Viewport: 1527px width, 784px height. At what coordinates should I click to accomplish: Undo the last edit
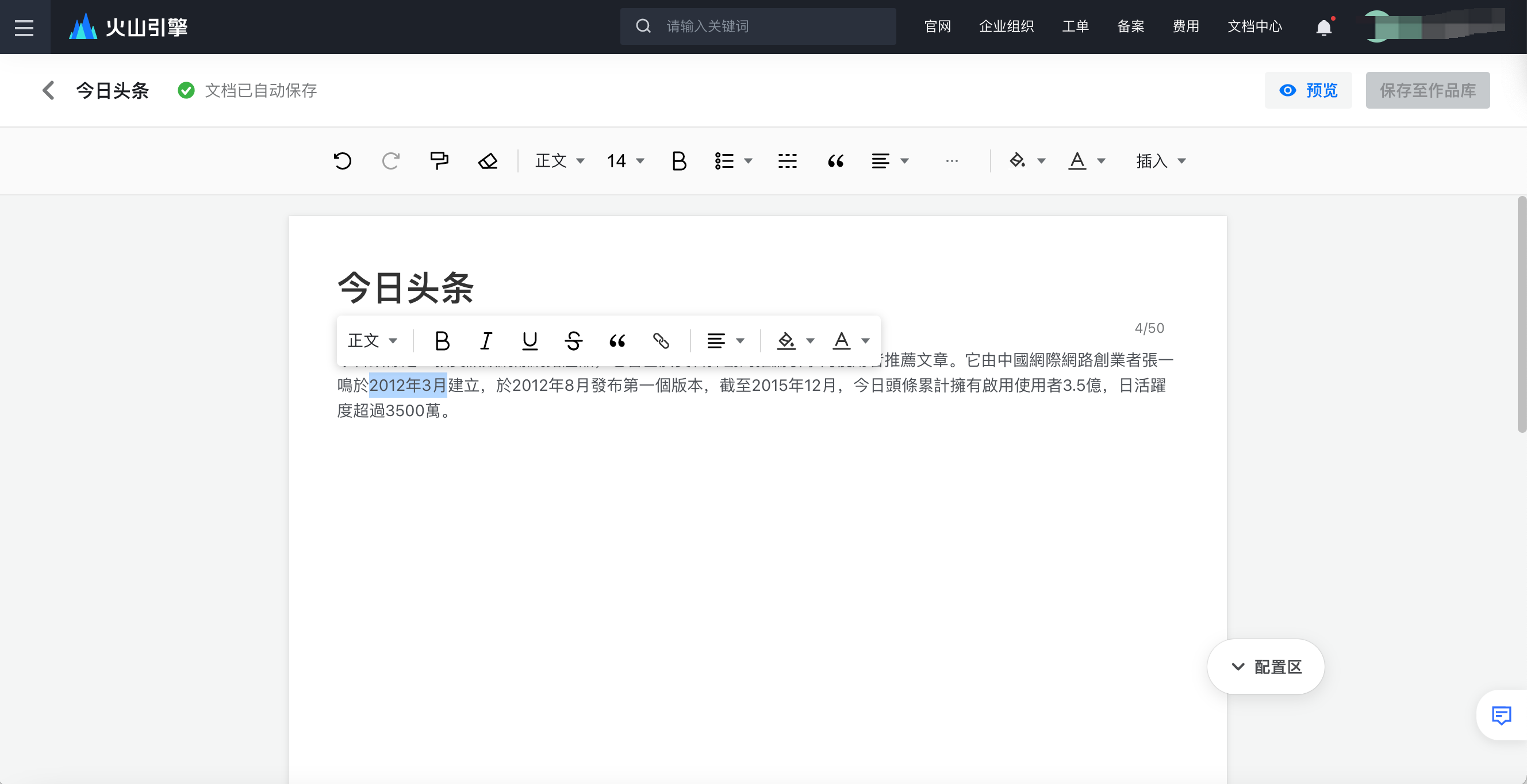[x=342, y=160]
